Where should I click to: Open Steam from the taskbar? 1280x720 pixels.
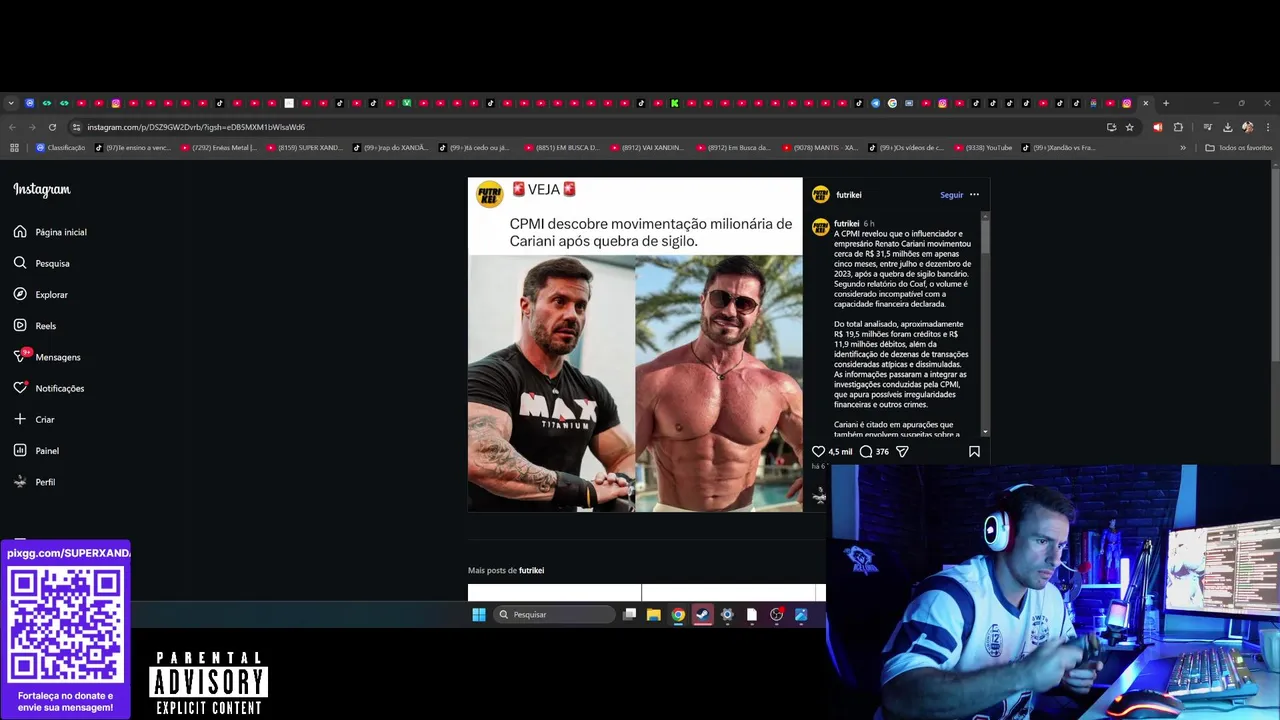click(703, 615)
